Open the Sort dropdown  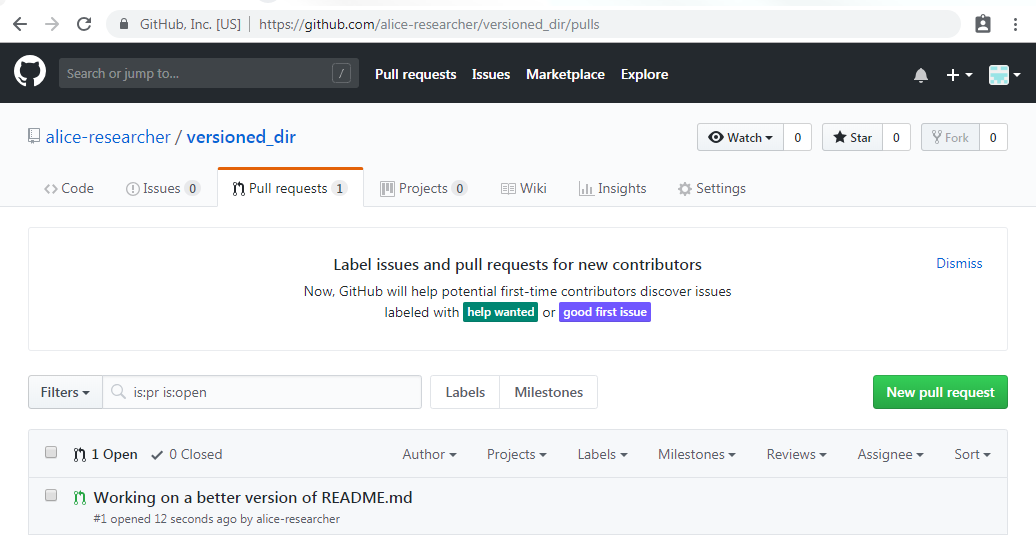[973, 454]
